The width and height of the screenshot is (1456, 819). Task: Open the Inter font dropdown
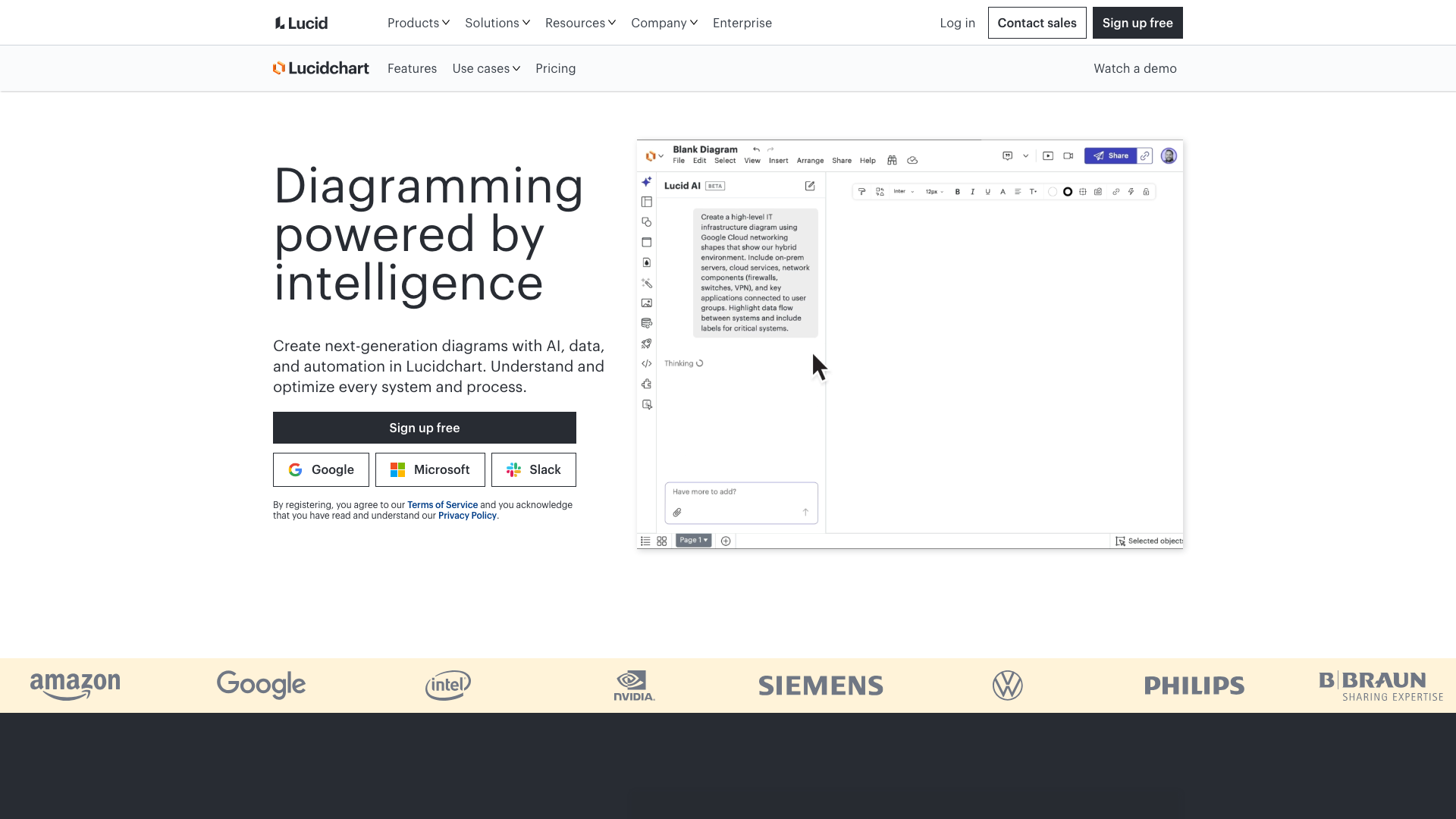coord(904,192)
